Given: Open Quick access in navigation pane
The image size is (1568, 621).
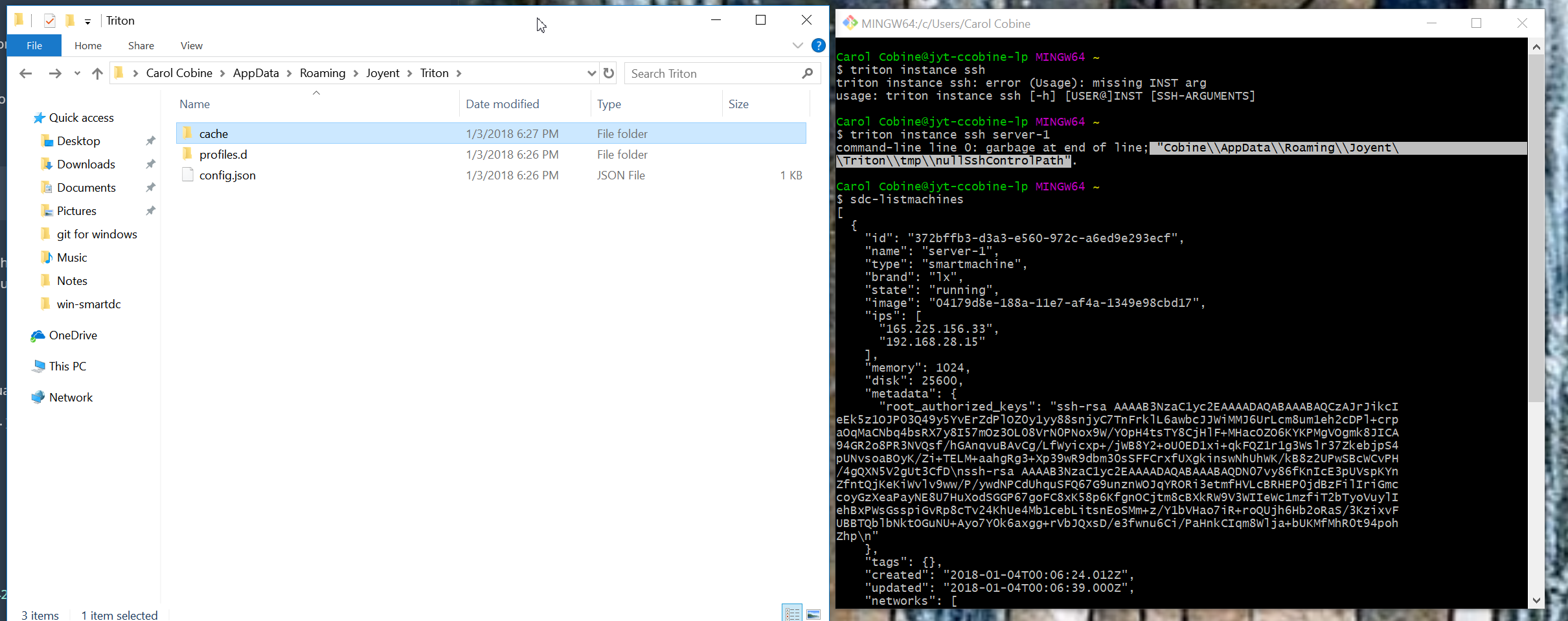Looking at the screenshot, I should [82, 118].
